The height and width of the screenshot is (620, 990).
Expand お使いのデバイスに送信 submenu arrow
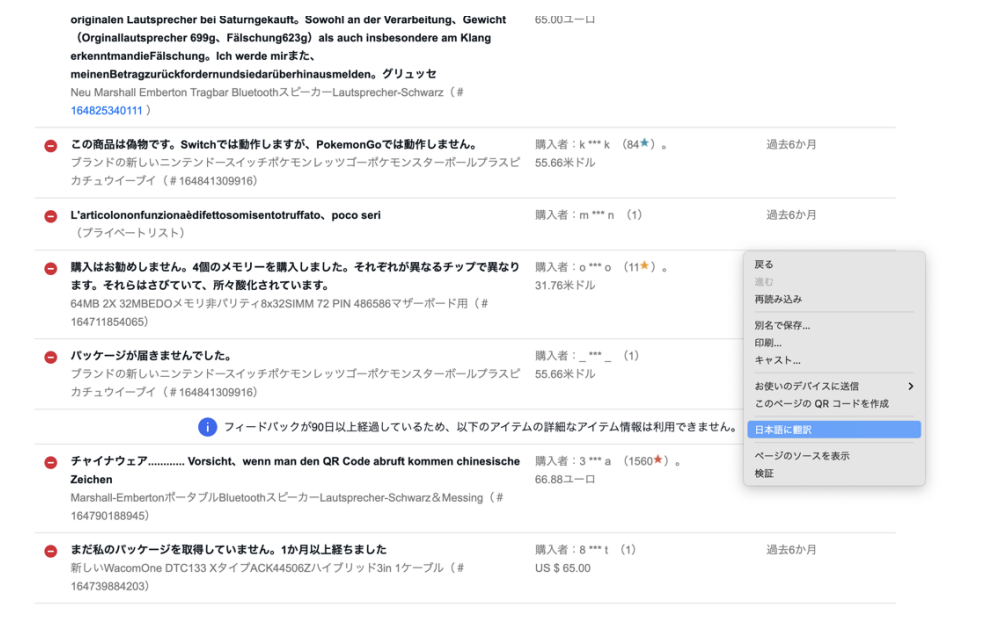point(910,386)
